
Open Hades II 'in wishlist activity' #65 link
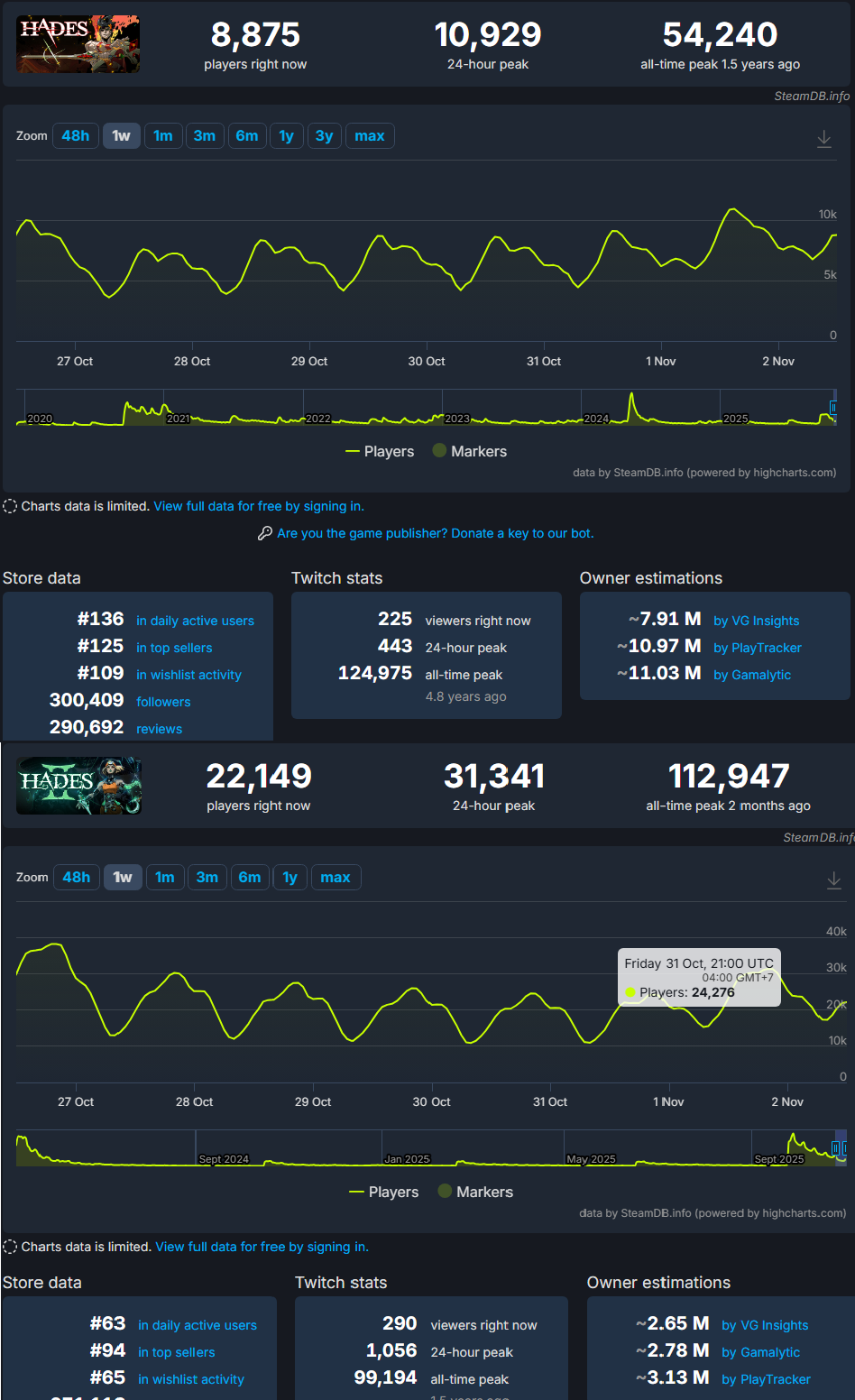pos(191,1379)
